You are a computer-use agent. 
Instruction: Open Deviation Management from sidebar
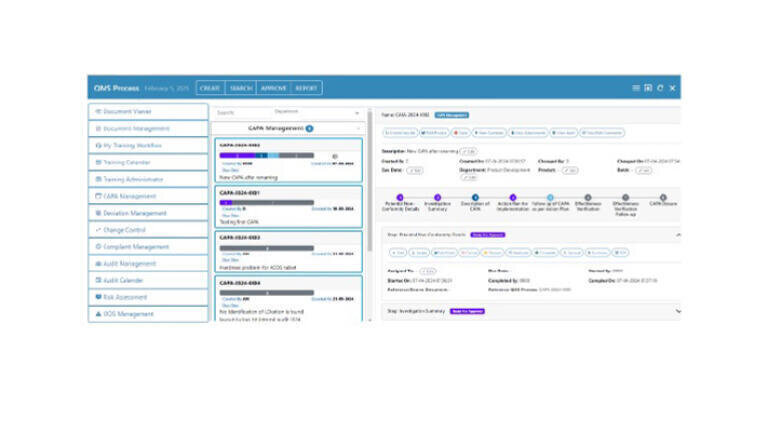[x=148, y=213]
